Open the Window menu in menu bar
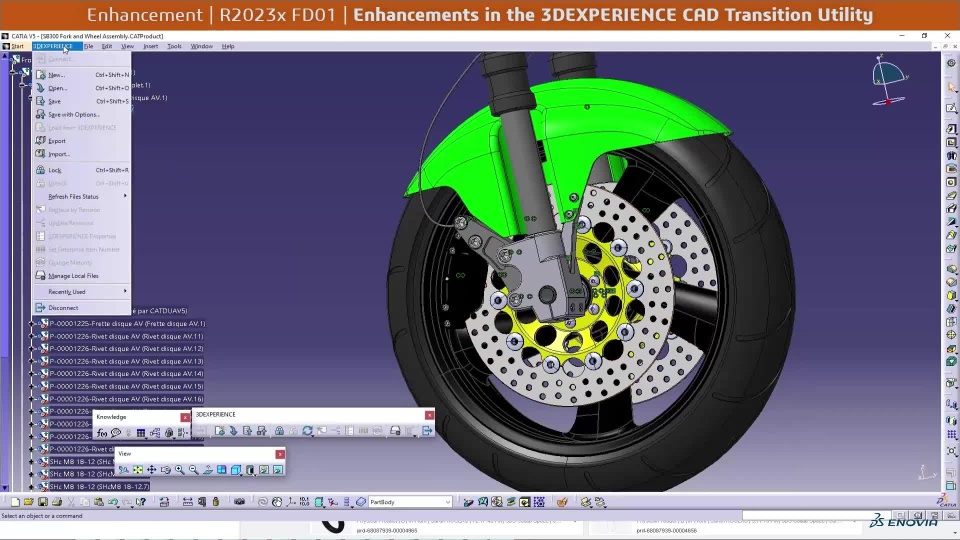 (x=201, y=46)
